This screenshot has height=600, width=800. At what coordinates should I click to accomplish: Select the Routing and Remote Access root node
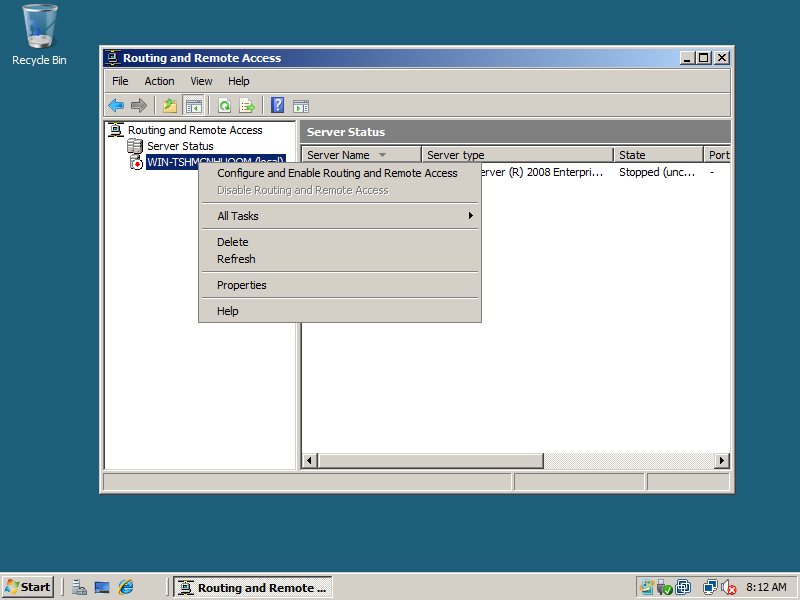(x=195, y=130)
